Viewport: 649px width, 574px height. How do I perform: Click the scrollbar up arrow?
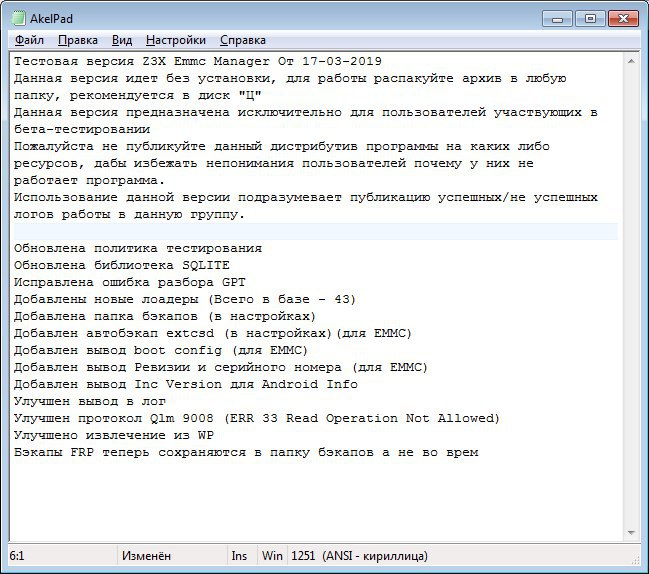click(x=631, y=61)
